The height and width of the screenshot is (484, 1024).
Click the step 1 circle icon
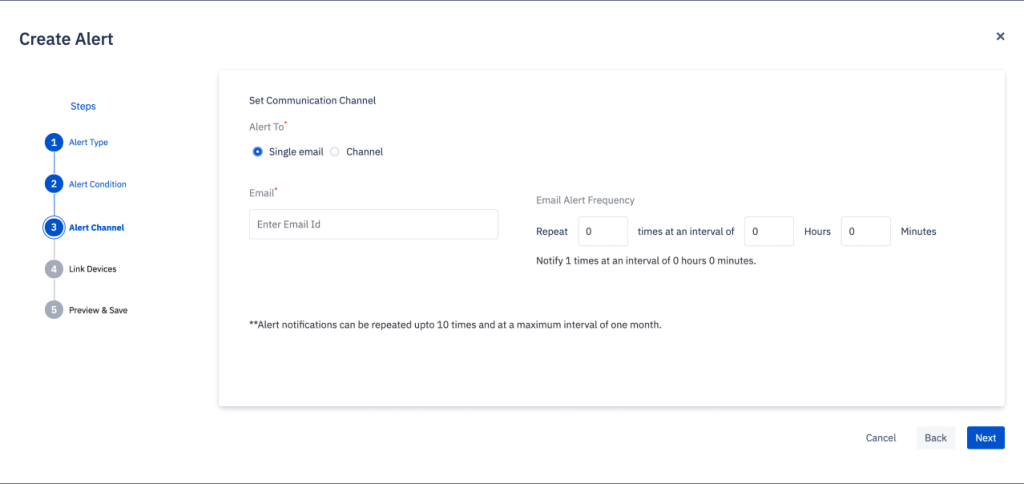[54, 142]
